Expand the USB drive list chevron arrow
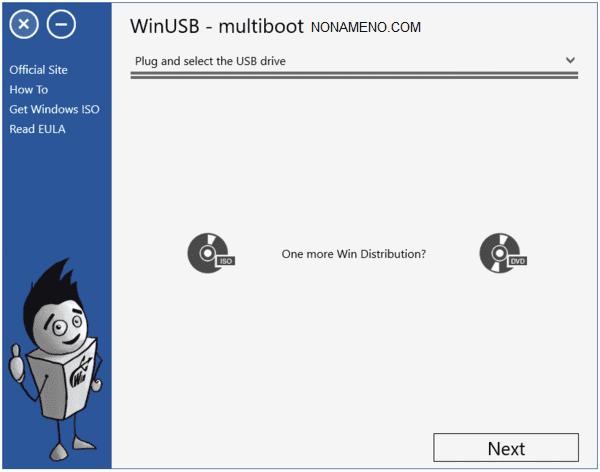 point(570,60)
